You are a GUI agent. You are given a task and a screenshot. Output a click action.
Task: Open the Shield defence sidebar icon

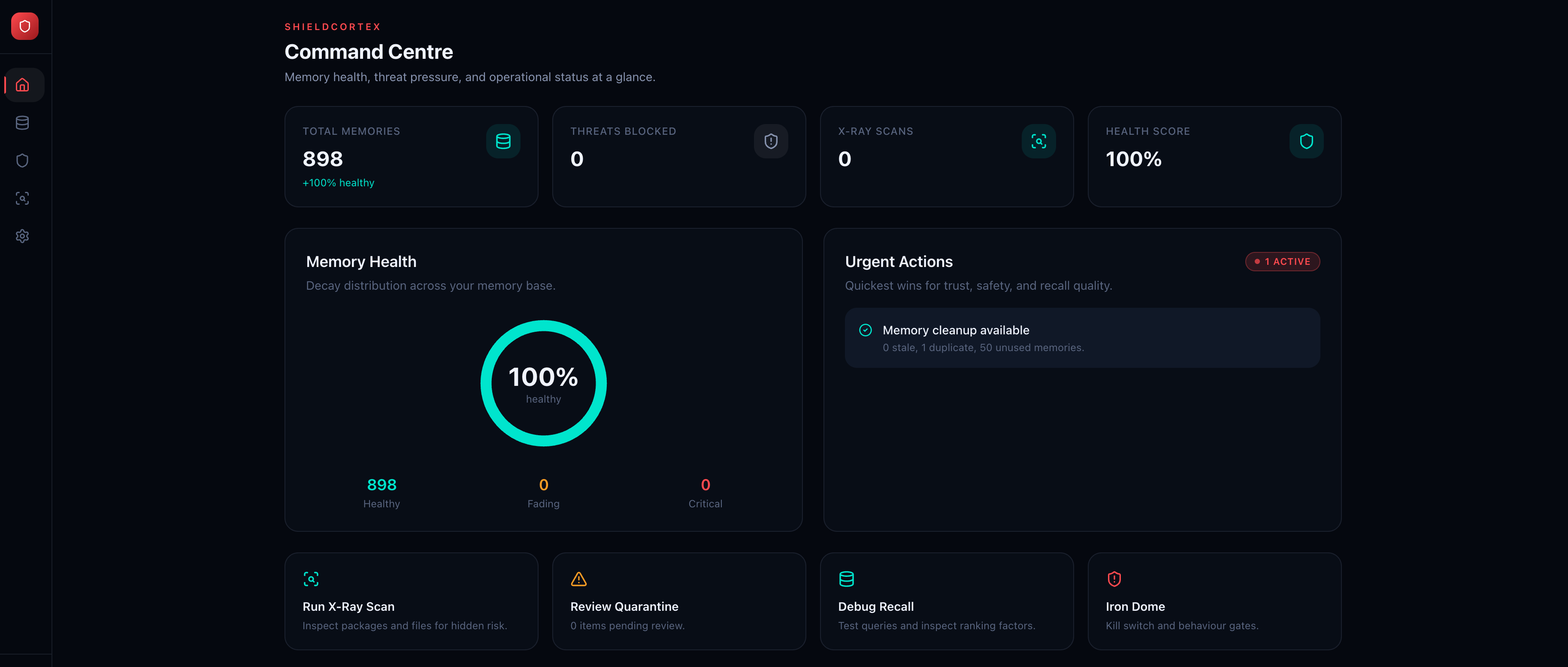pyautogui.click(x=22, y=161)
